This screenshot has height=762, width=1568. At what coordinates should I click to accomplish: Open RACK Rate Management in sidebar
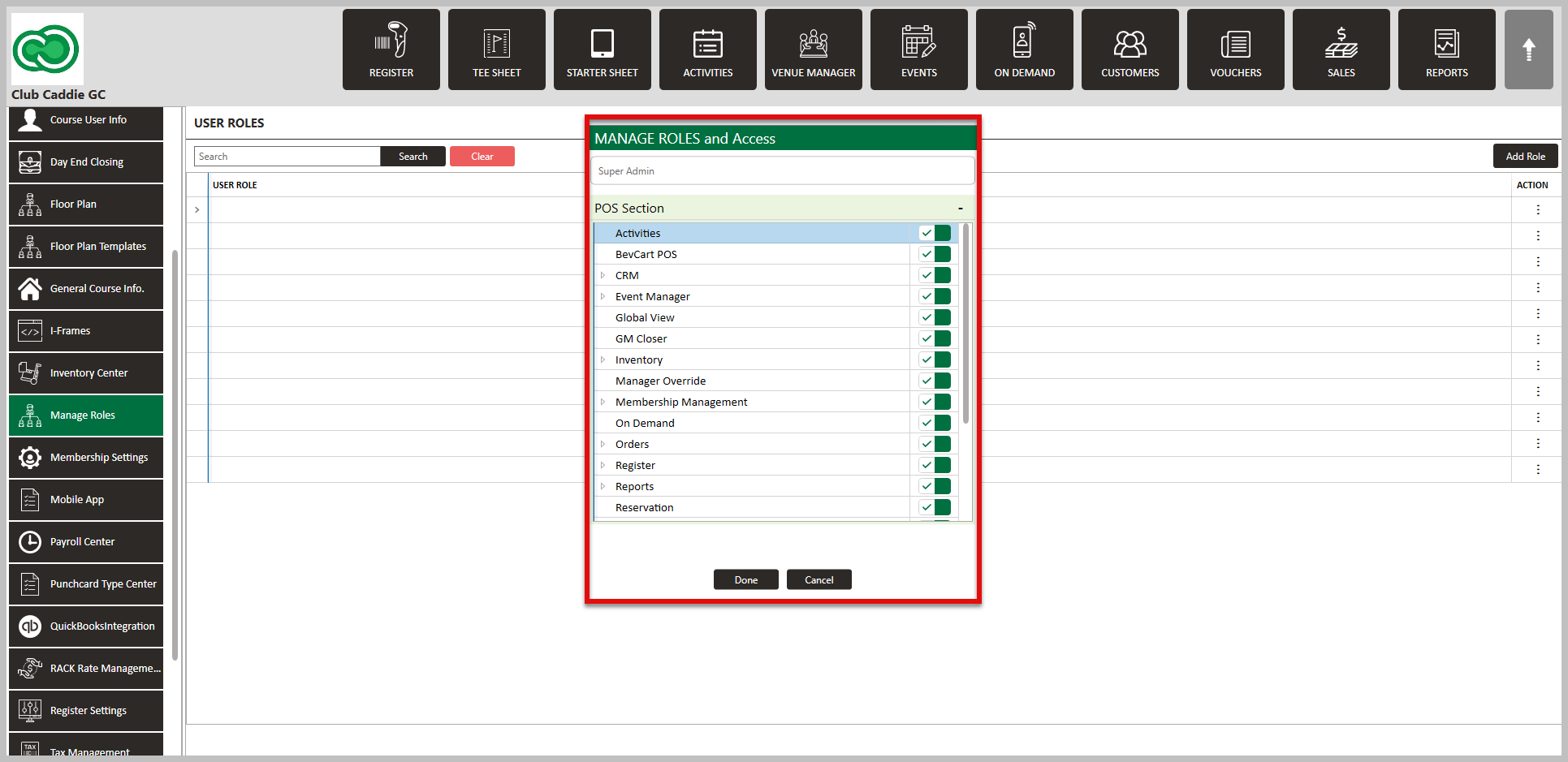click(86, 669)
